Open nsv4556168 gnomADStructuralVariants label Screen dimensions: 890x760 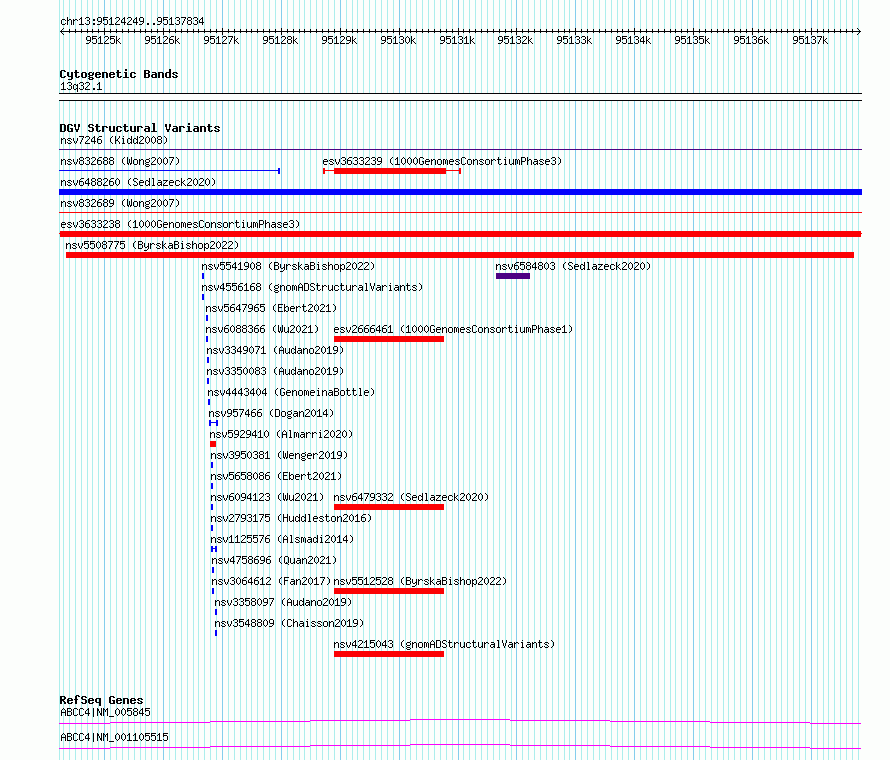[x=312, y=287]
